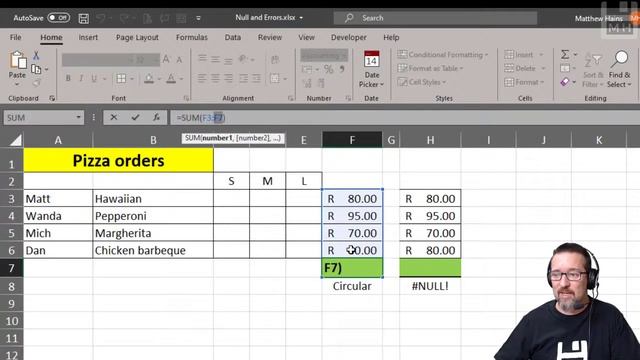The width and height of the screenshot is (640, 360).
Task: Open Customize Quick Access Toolbar arrow
Action: (198, 18)
